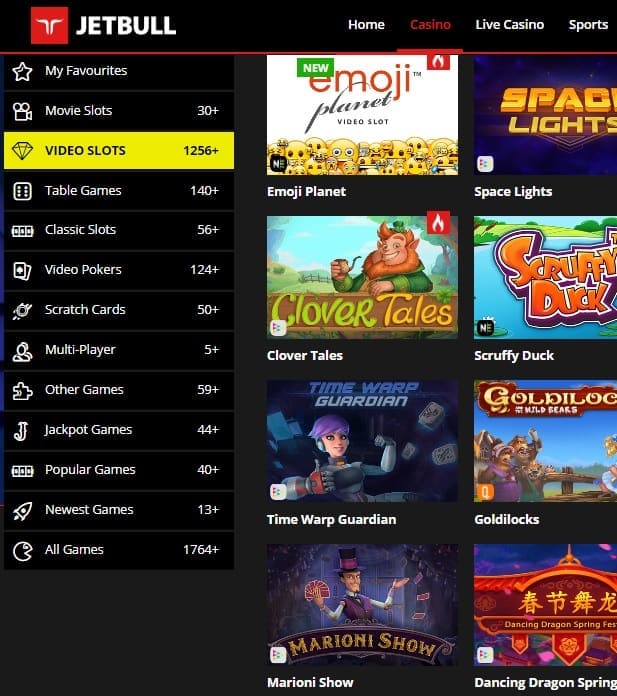
Task: Show the All Games category
Action: pyautogui.click(x=119, y=550)
